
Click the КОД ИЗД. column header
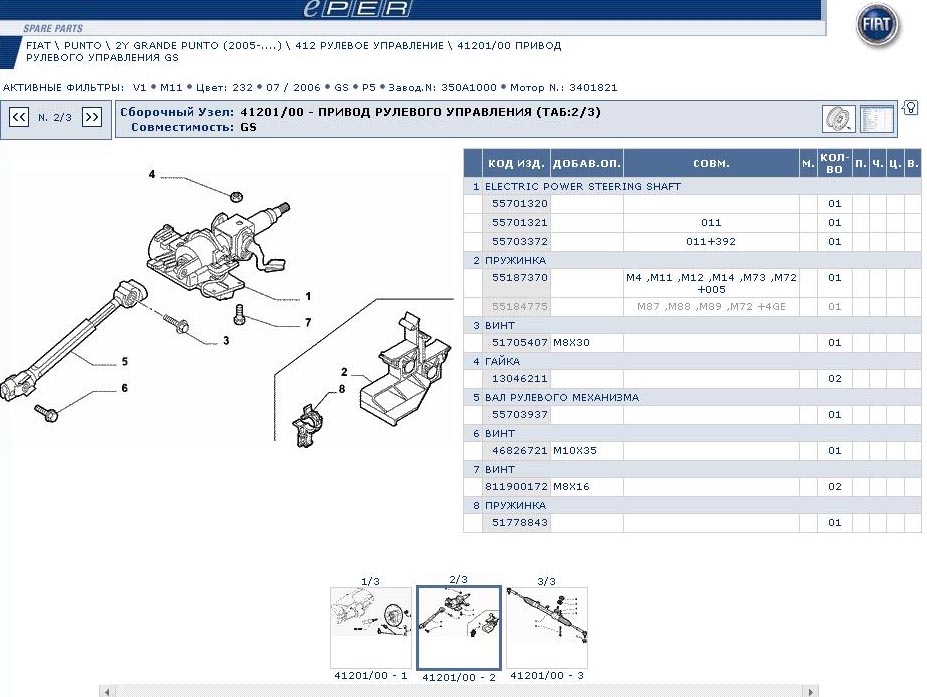(516, 163)
